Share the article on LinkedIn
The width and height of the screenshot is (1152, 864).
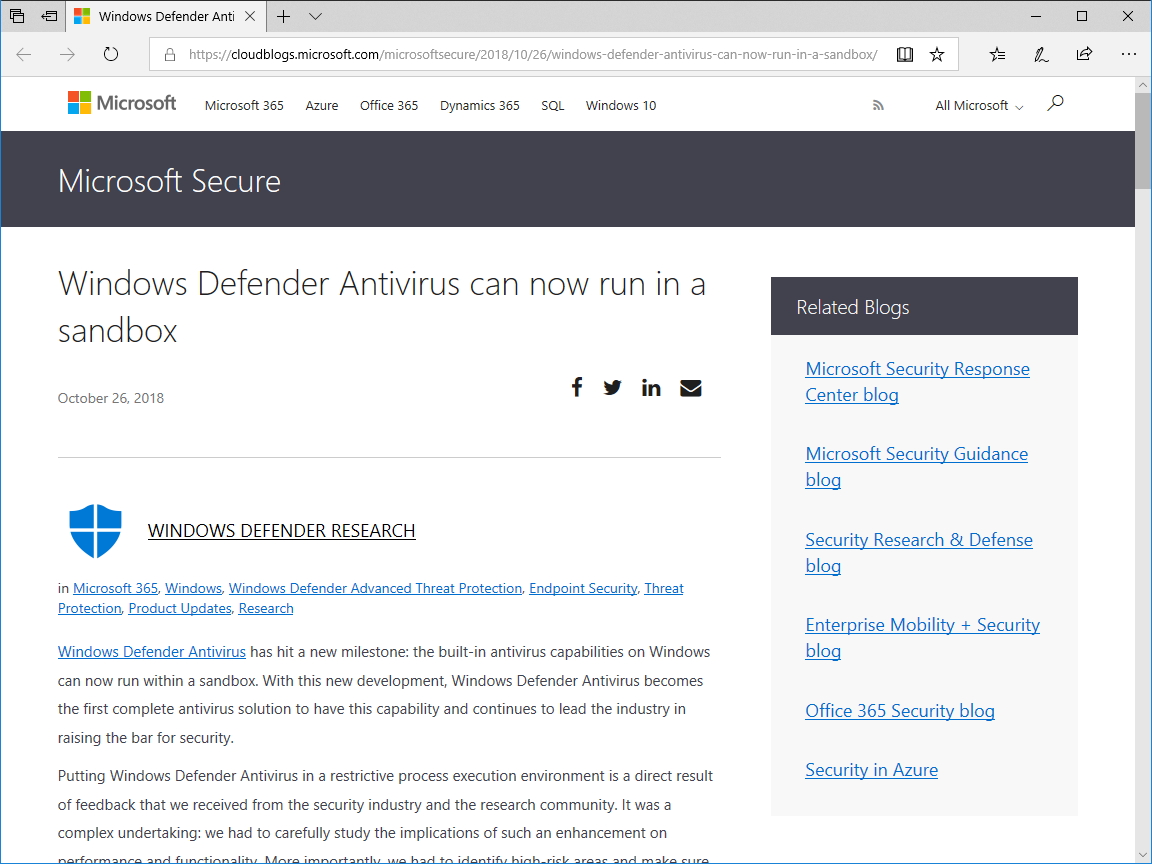click(x=651, y=387)
